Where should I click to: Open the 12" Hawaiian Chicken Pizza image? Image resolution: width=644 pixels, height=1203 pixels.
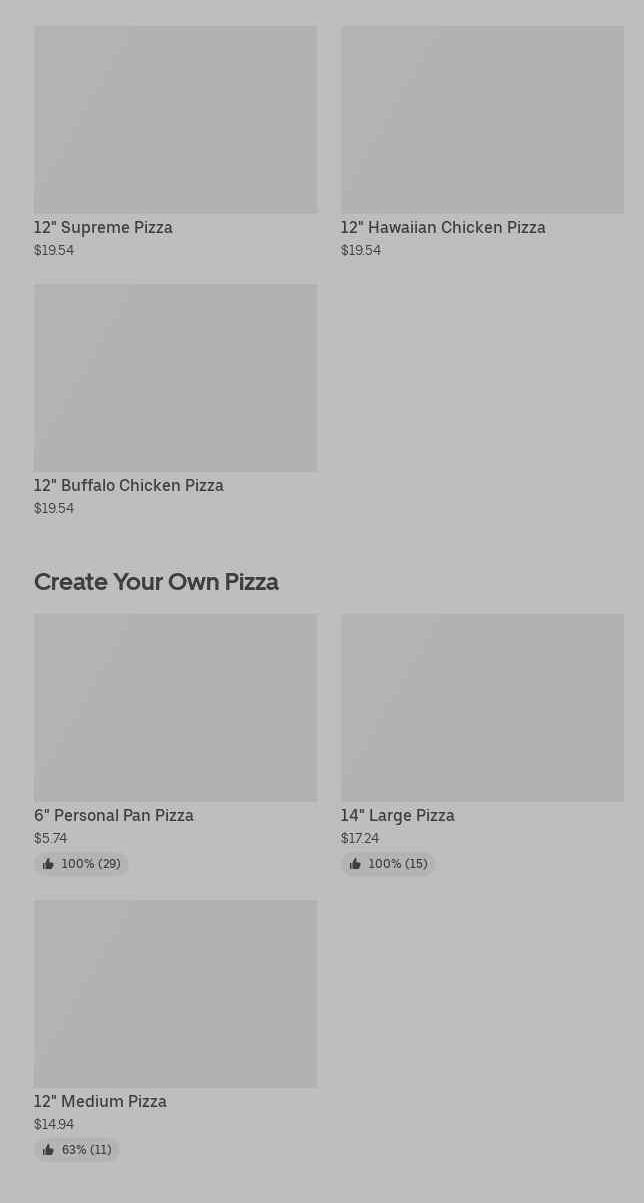click(482, 120)
